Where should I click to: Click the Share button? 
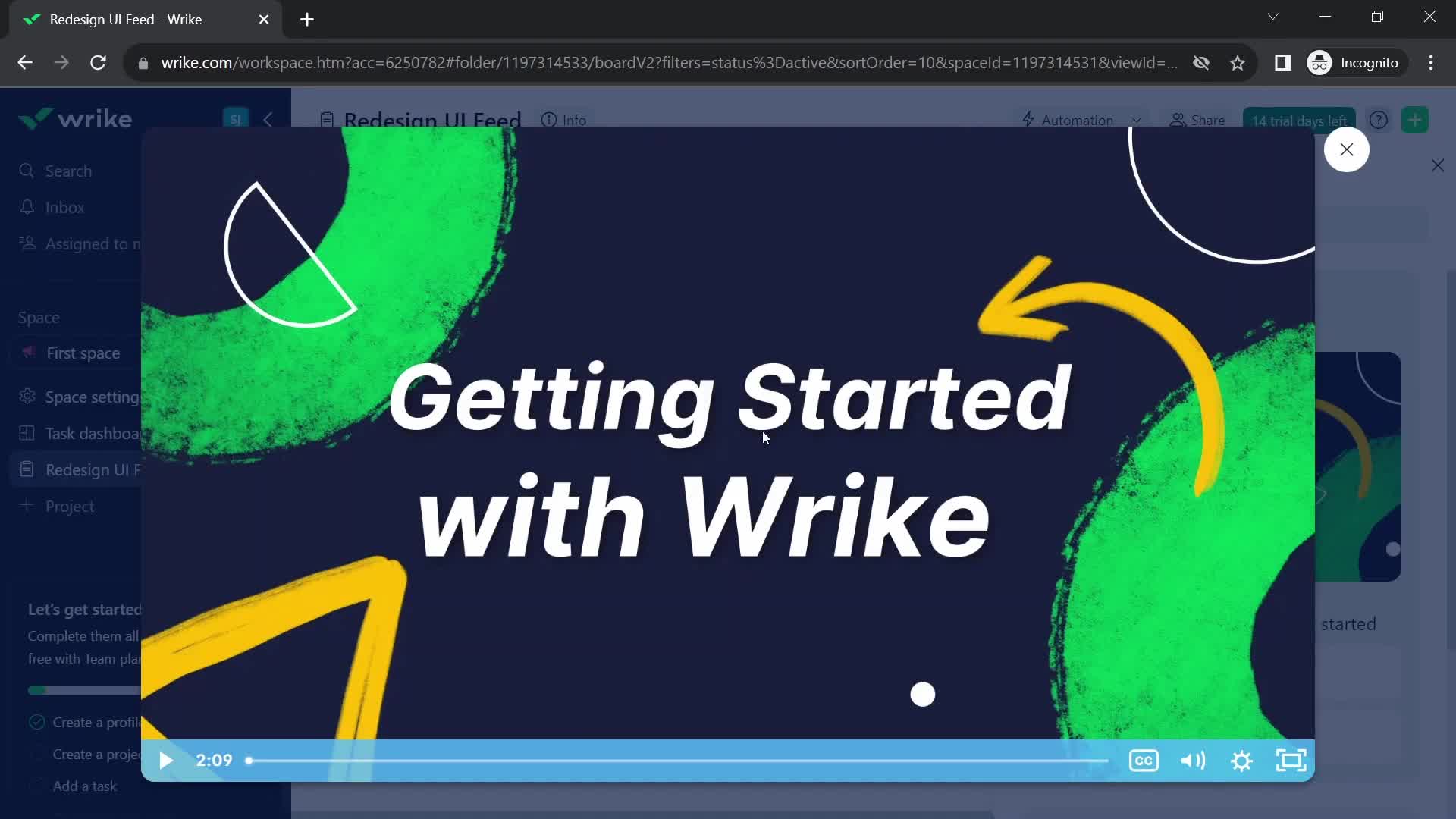(1197, 120)
